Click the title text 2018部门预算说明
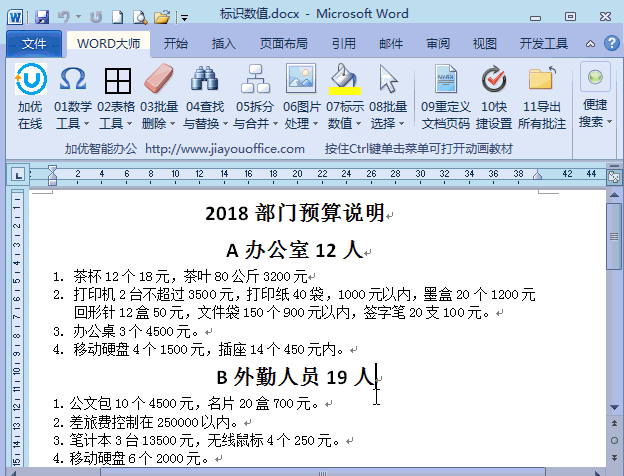 coord(295,213)
